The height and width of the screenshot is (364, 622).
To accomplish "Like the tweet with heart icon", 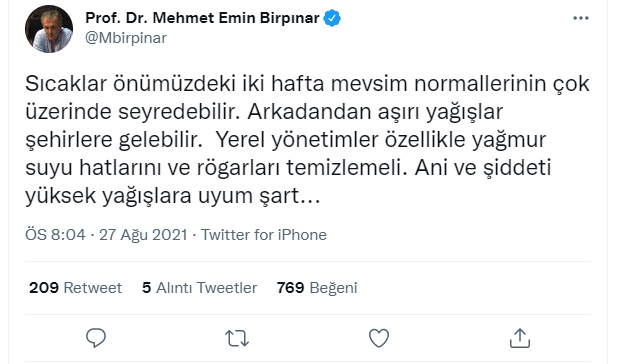I will (379, 338).
